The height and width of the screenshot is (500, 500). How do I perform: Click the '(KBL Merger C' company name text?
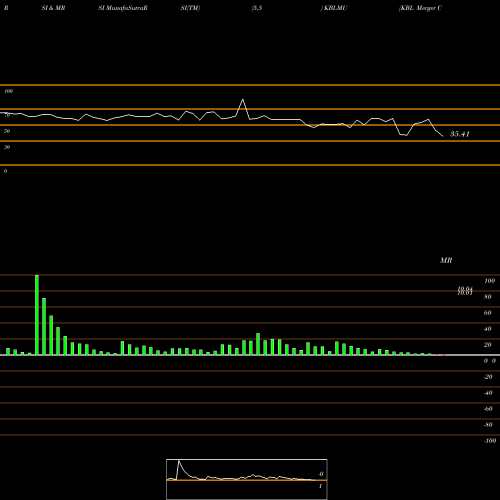(x=420, y=8)
